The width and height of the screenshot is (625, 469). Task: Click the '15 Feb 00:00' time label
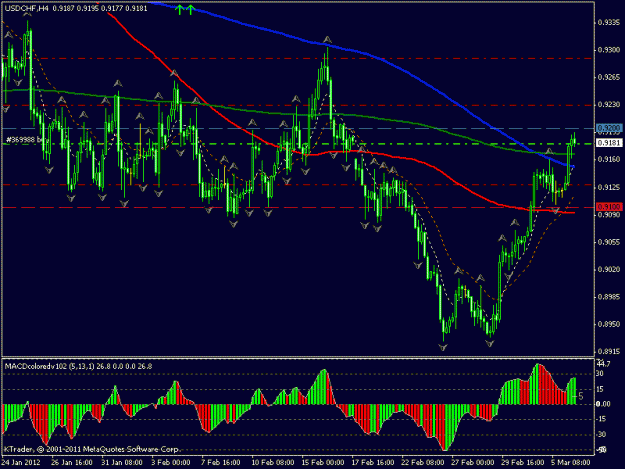pyautogui.click(x=323, y=463)
